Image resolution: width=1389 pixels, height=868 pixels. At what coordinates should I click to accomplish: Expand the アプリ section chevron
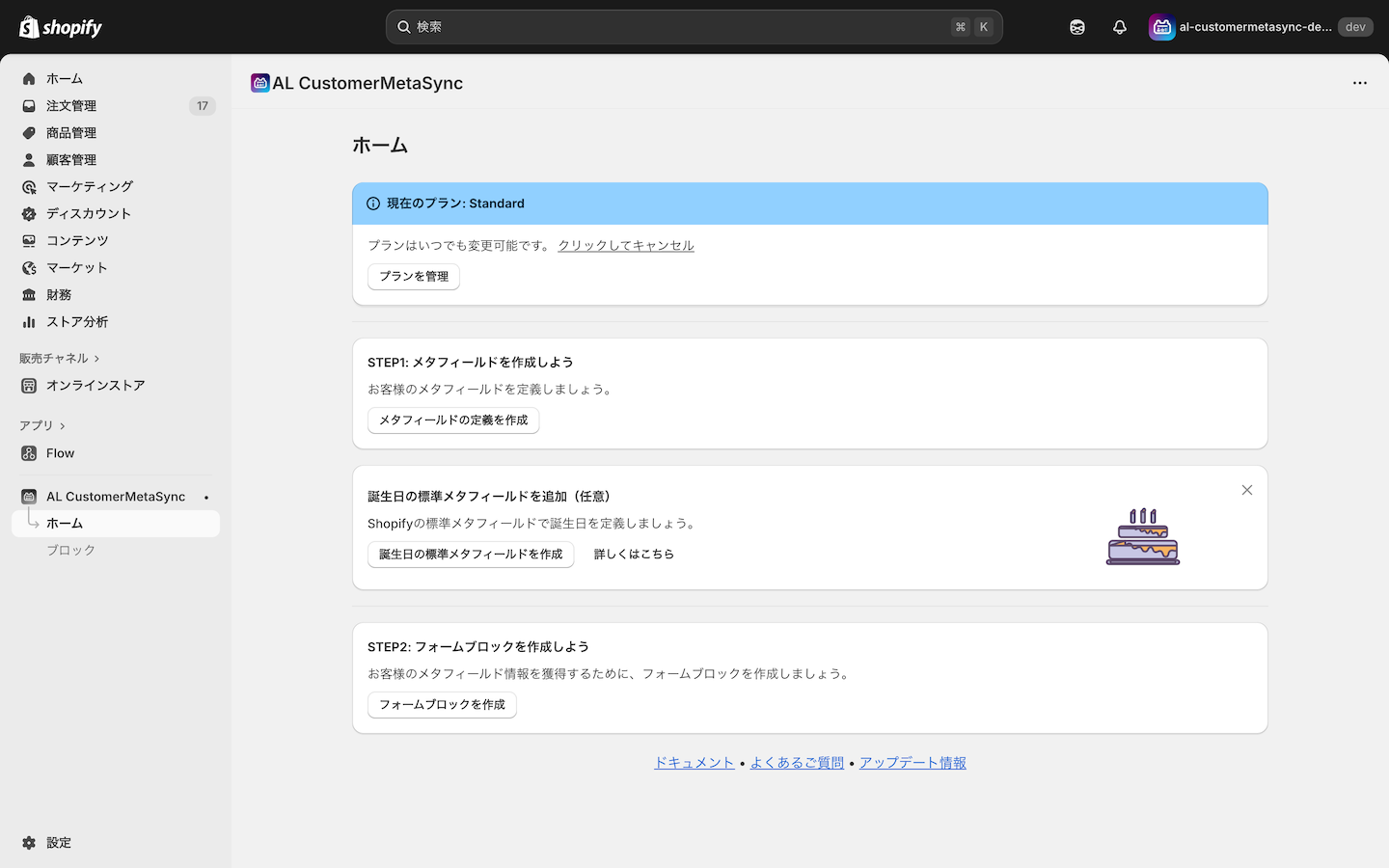pyautogui.click(x=63, y=426)
